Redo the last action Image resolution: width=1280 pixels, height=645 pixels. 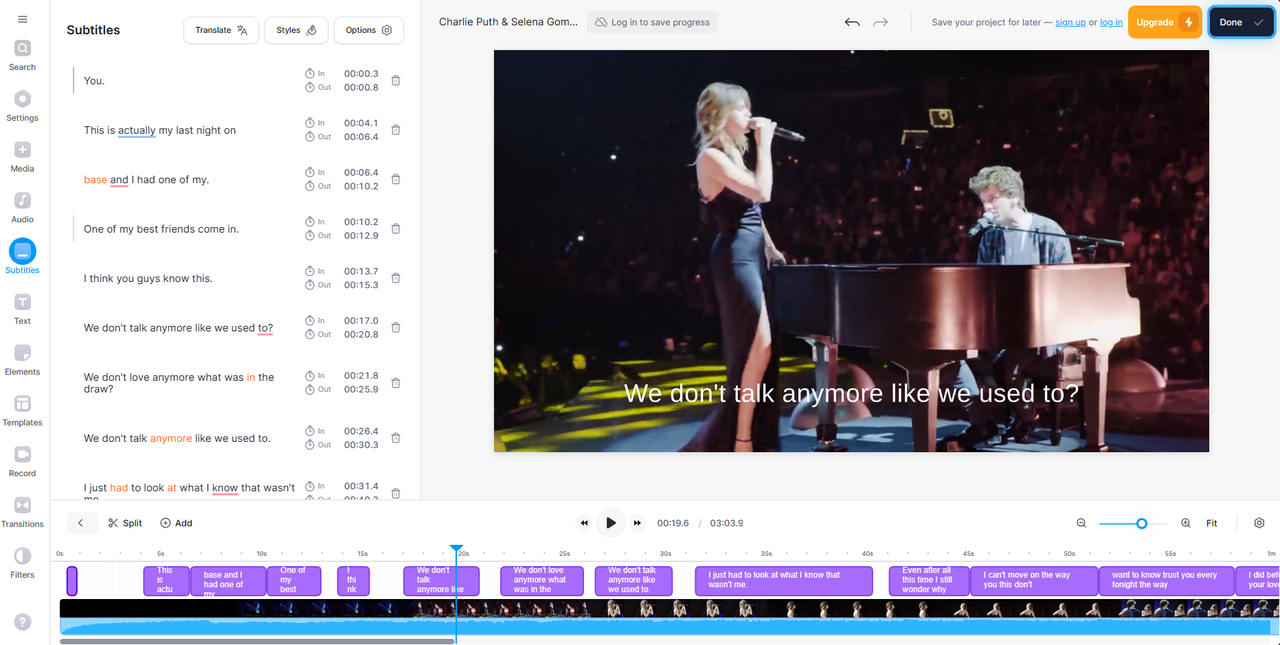880,22
